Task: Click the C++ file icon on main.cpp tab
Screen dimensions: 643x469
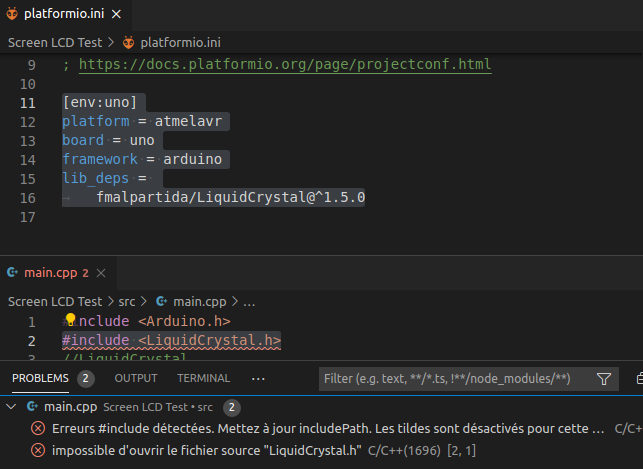Action: pyautogui.click(x=12, y=273)
